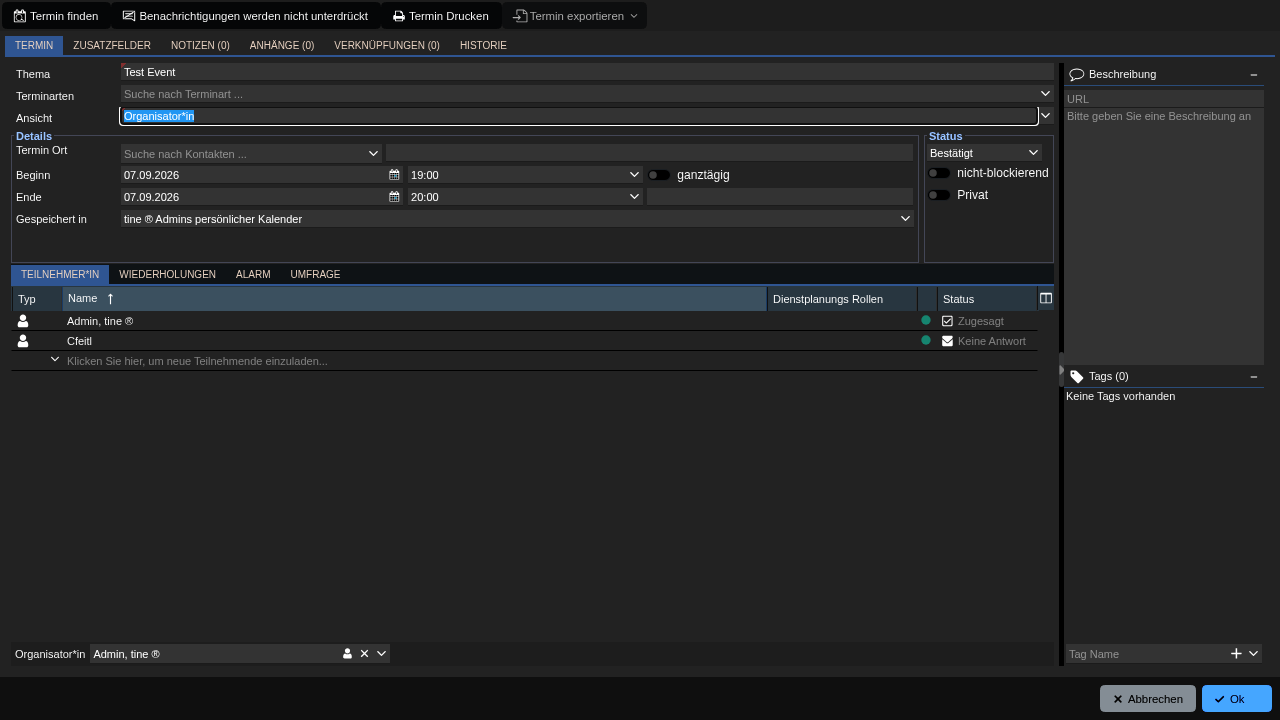
Task: Expand the Termin Ort contact dropdown
Action: (x=374, y=153)
